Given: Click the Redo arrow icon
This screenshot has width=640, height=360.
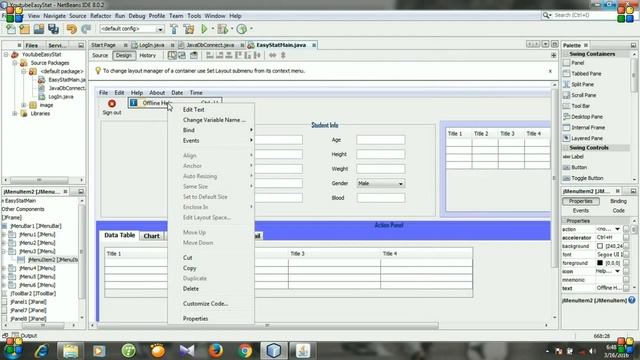Looking at the screenshot, I should coord(86,29).
